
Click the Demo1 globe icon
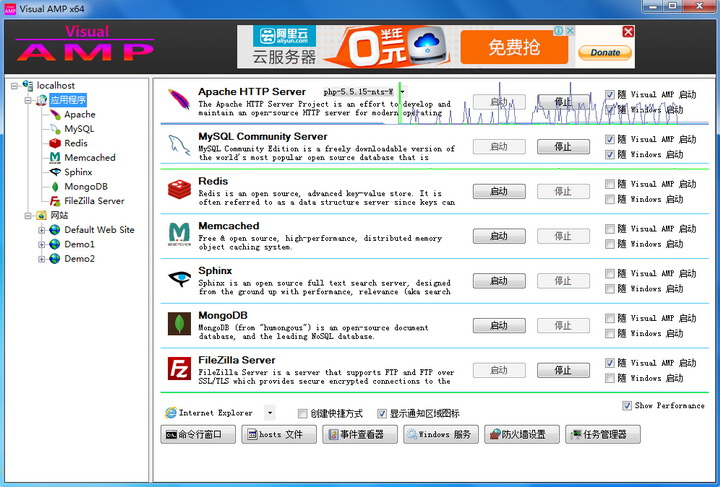55,244
